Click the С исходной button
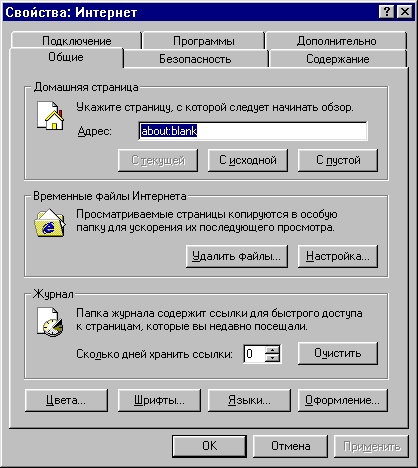The height and width of the screenshot is (468, 418). click(248, 160)
